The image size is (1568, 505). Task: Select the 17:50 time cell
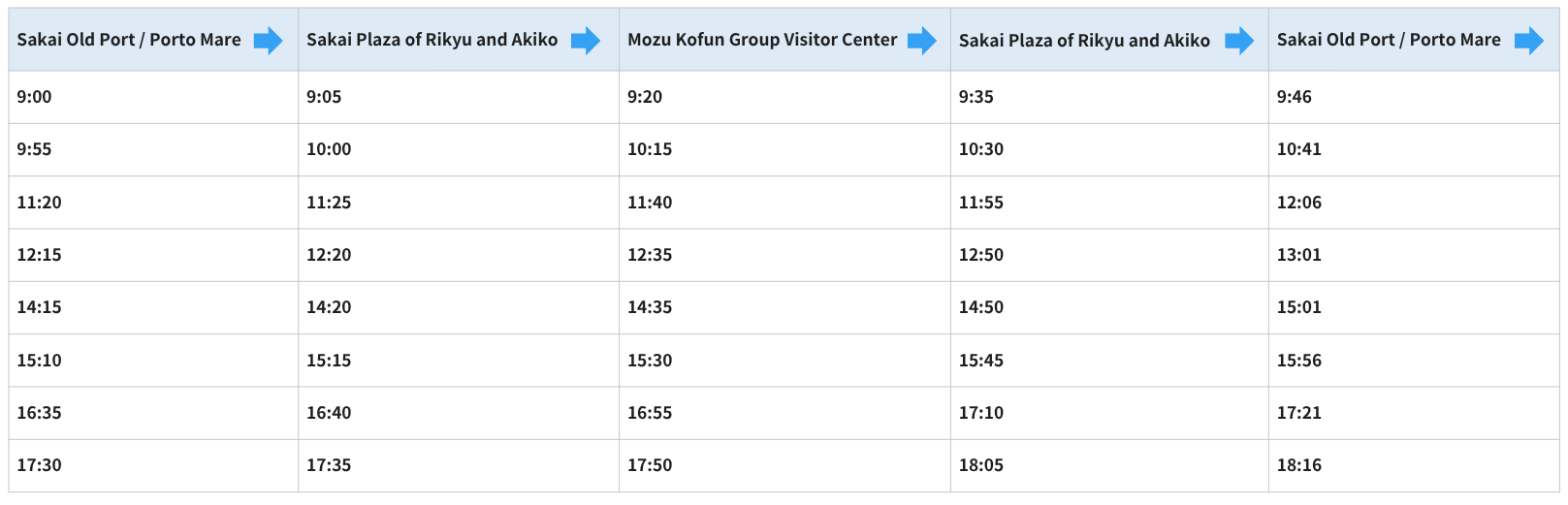pyautogui.click(x=784, y=465)
